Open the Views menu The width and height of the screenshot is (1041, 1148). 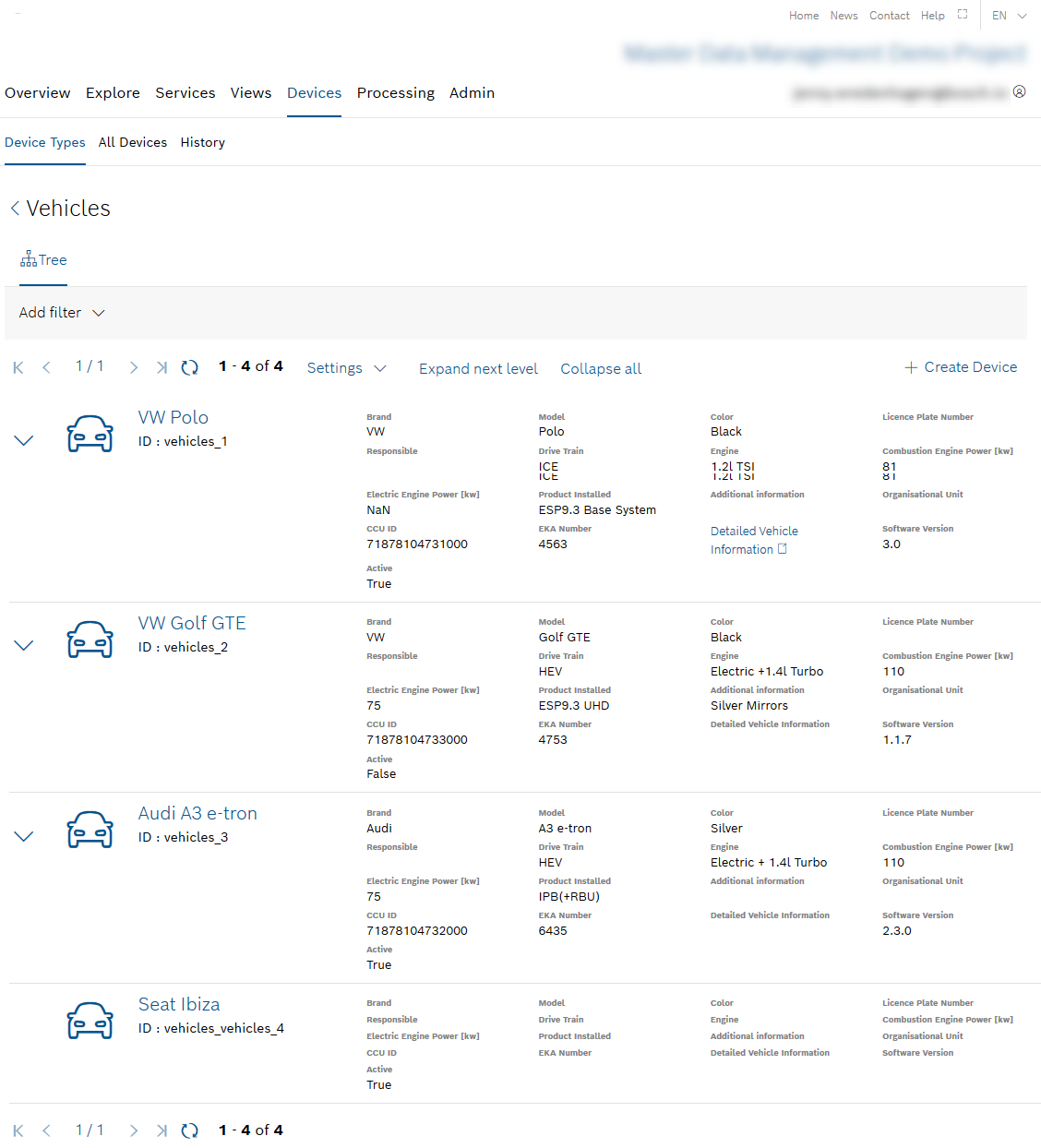pos(251,93)
